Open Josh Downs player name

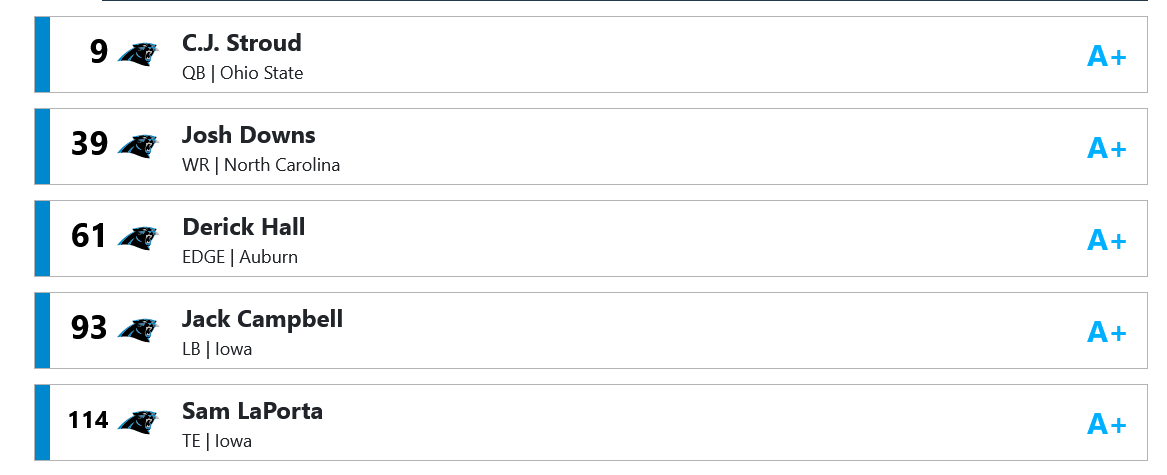click(x=249, y=135)
